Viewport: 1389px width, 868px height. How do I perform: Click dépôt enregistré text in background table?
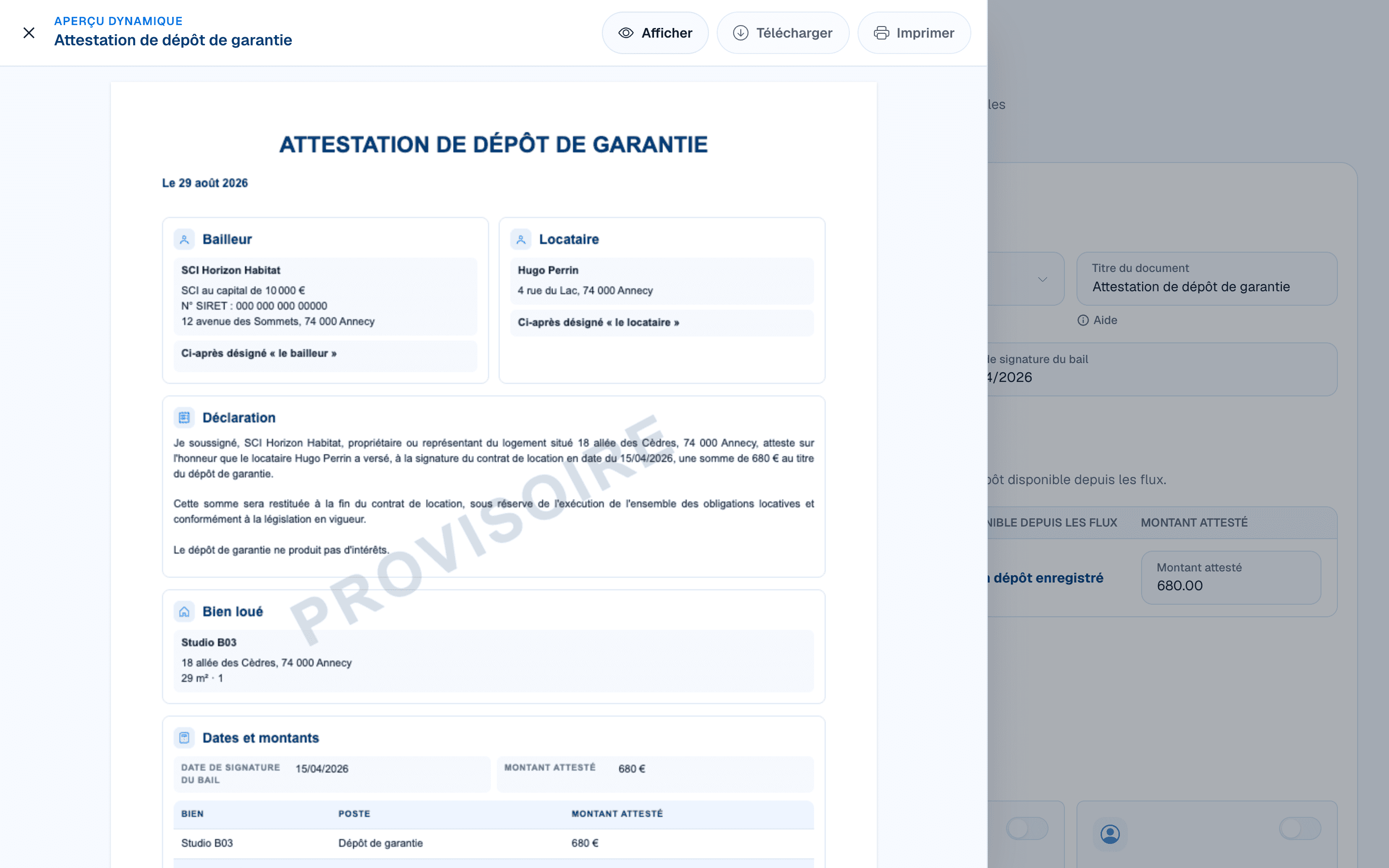[1048, 578]
